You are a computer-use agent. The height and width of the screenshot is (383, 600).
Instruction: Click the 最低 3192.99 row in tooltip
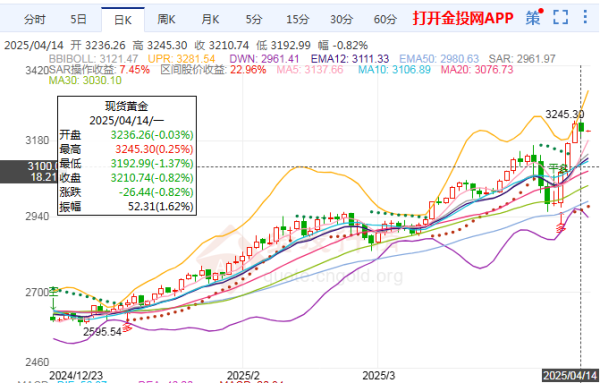(x=127, y=163)
